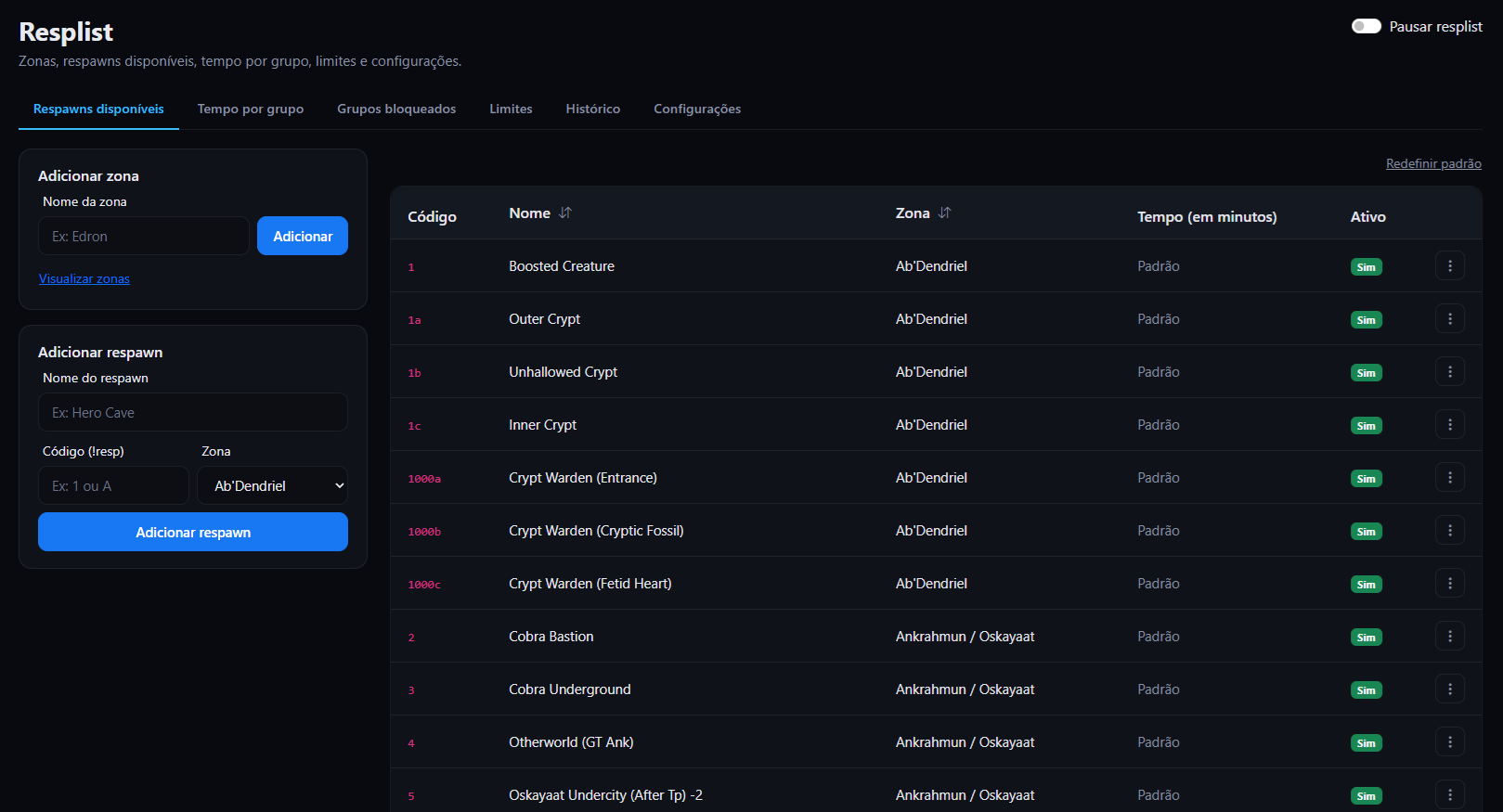Click the Unhallowed Crypt name cell
Screen dimensions: 1503x812
pyautogui.click(x=563, y=372)
